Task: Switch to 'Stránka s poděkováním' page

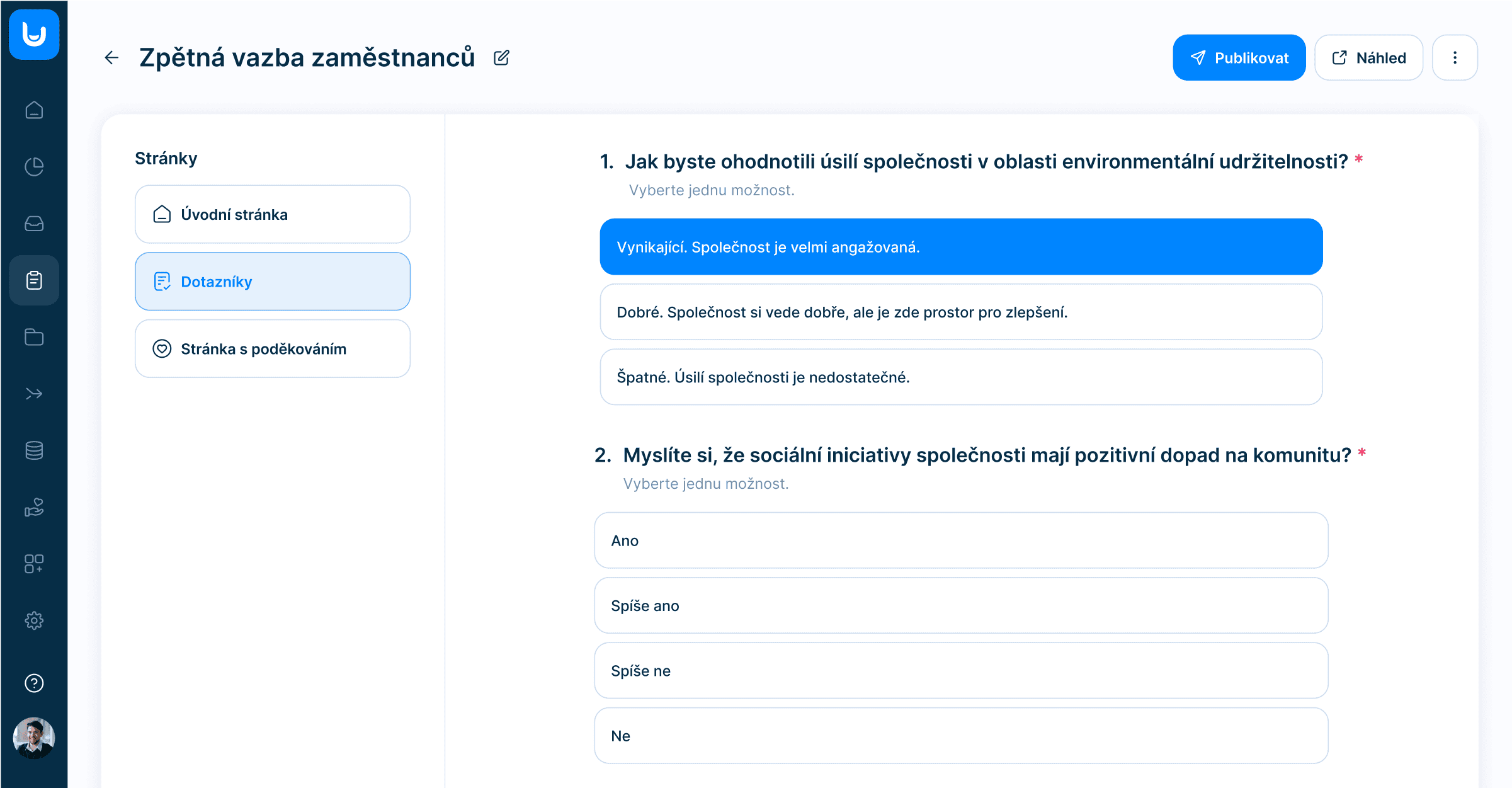Action: [272, 348]
